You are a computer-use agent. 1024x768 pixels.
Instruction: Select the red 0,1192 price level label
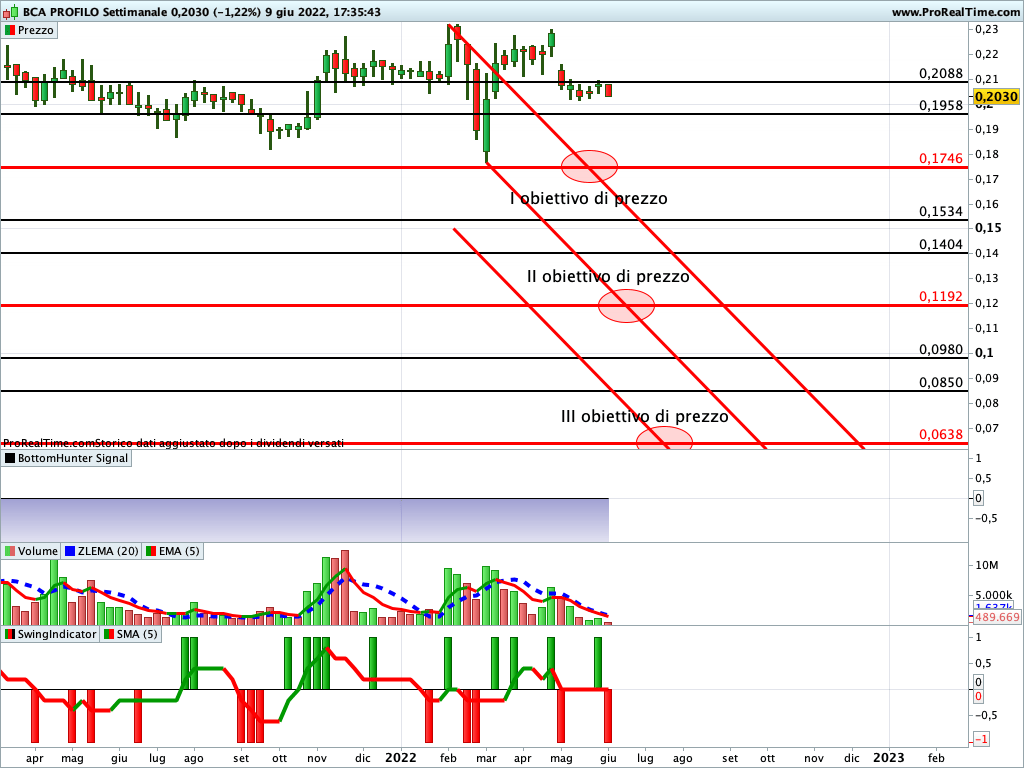pyautogui.click(x=940, y=297)
